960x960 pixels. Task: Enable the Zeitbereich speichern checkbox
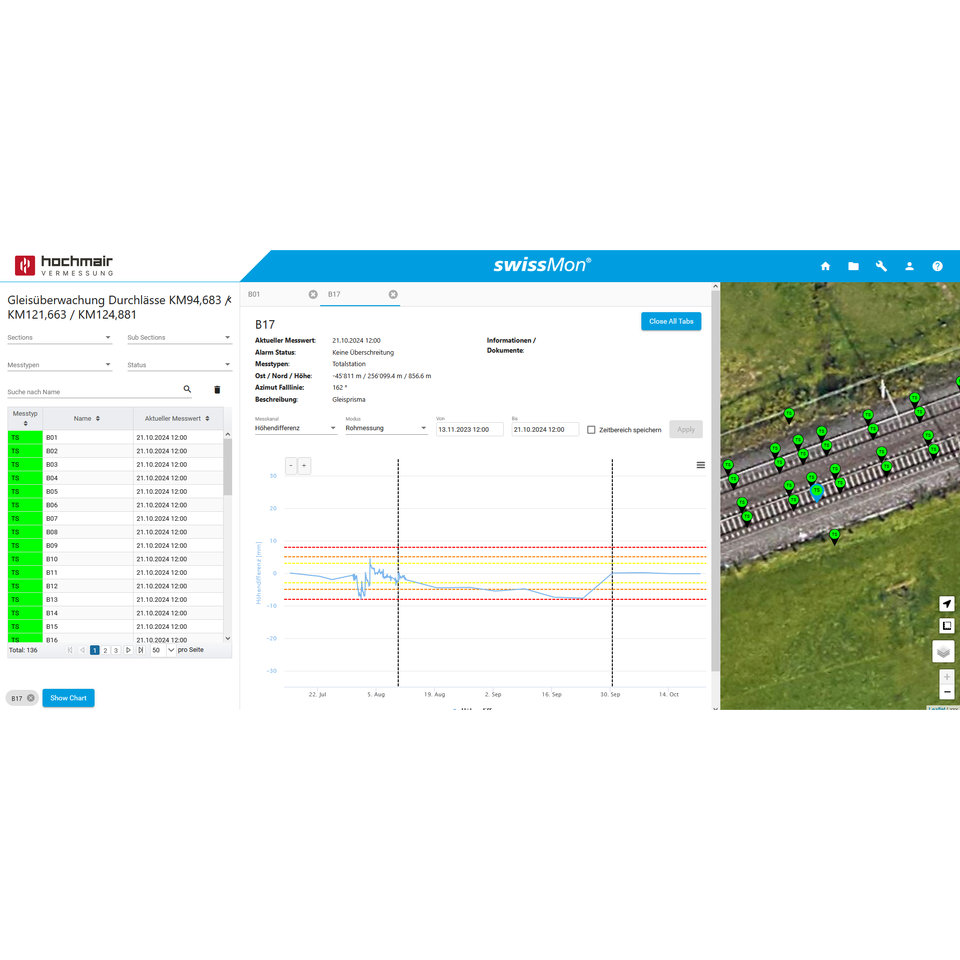(591, 430)
